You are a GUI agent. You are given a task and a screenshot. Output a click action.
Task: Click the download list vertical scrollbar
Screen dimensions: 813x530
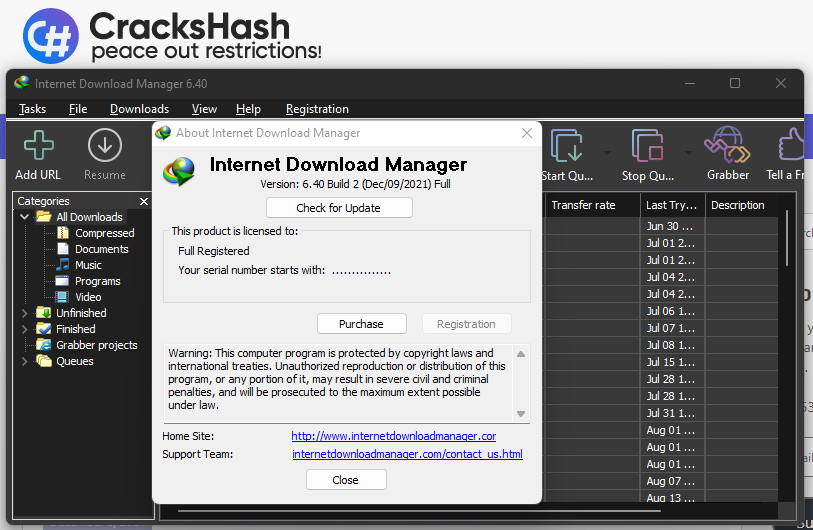(787, 239)
